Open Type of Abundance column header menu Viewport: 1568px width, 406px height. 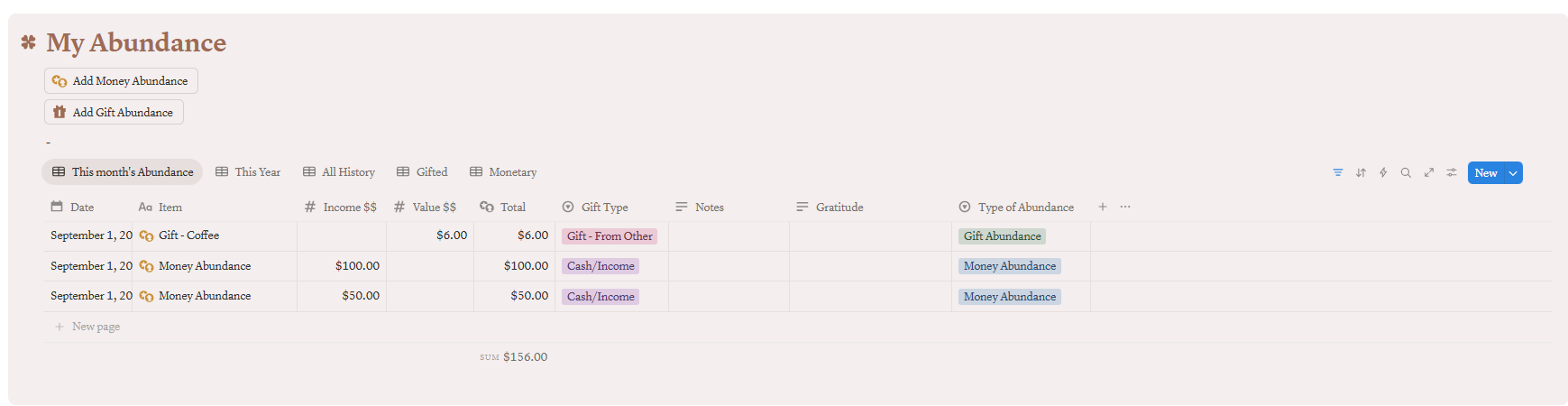[x=1025, y=208]
